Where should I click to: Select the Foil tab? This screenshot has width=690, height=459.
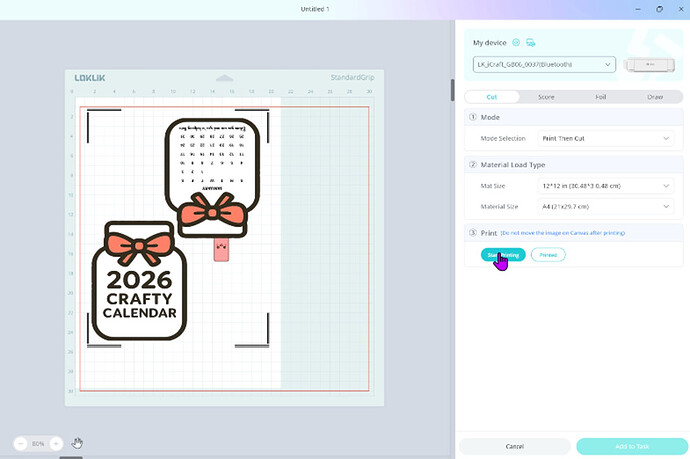click(x=600, y=96)
